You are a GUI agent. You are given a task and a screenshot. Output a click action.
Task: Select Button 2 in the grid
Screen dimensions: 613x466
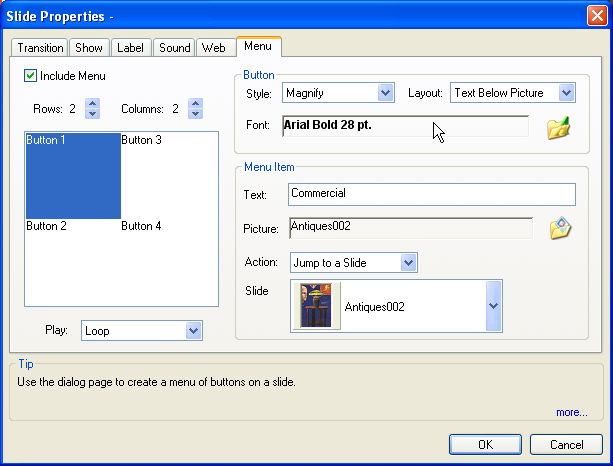[73, 262]
